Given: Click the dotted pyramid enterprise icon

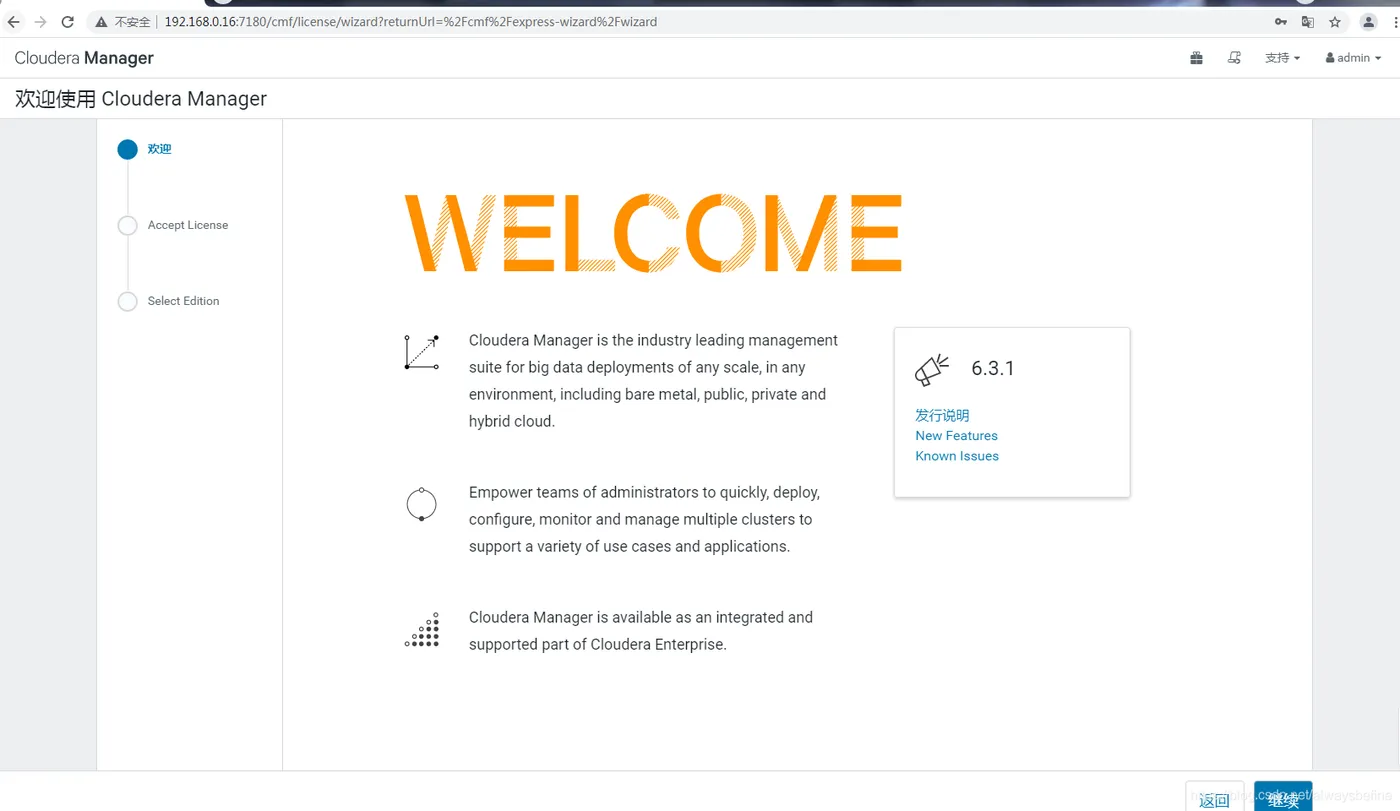Looking at the screenshot, I should [x=421, y=630].
